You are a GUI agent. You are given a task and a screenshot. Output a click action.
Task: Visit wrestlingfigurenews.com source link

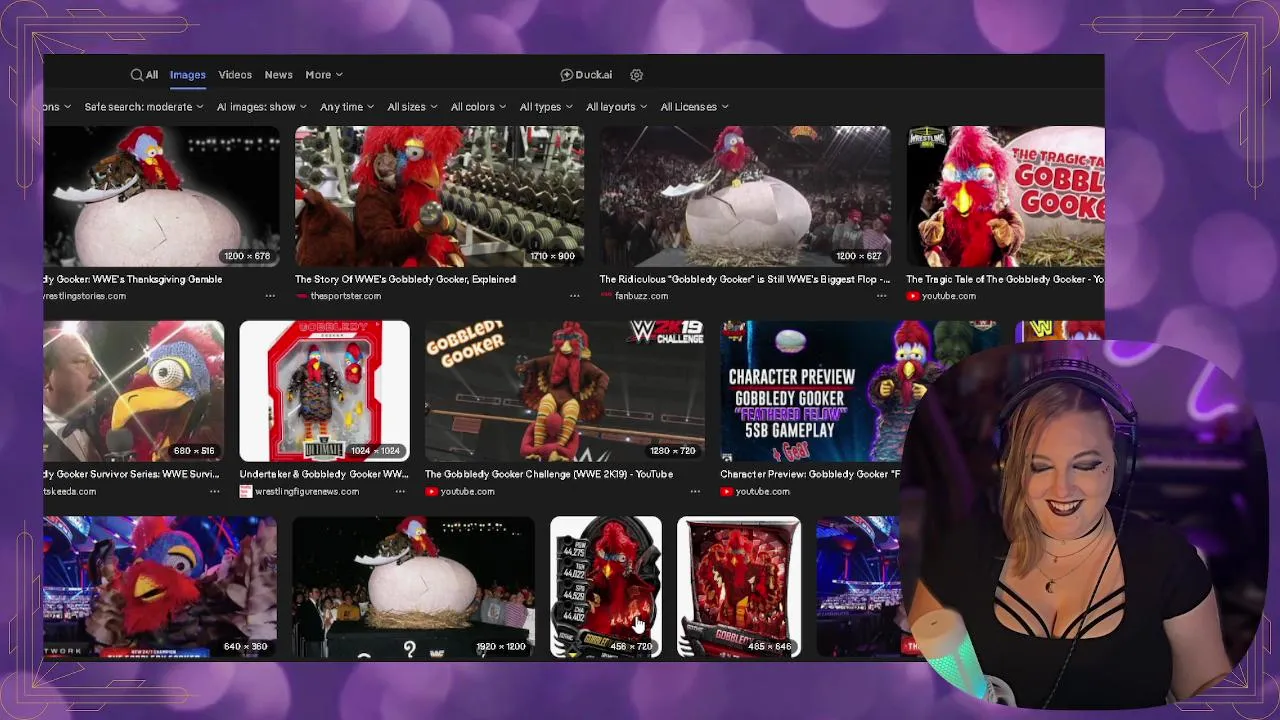(x=306, y=492)
